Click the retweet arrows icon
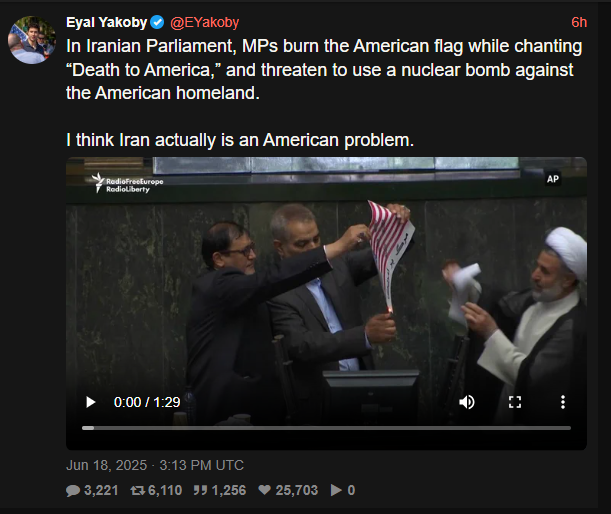Viewport: 611px width, 514px height. (x=138, y=490)
